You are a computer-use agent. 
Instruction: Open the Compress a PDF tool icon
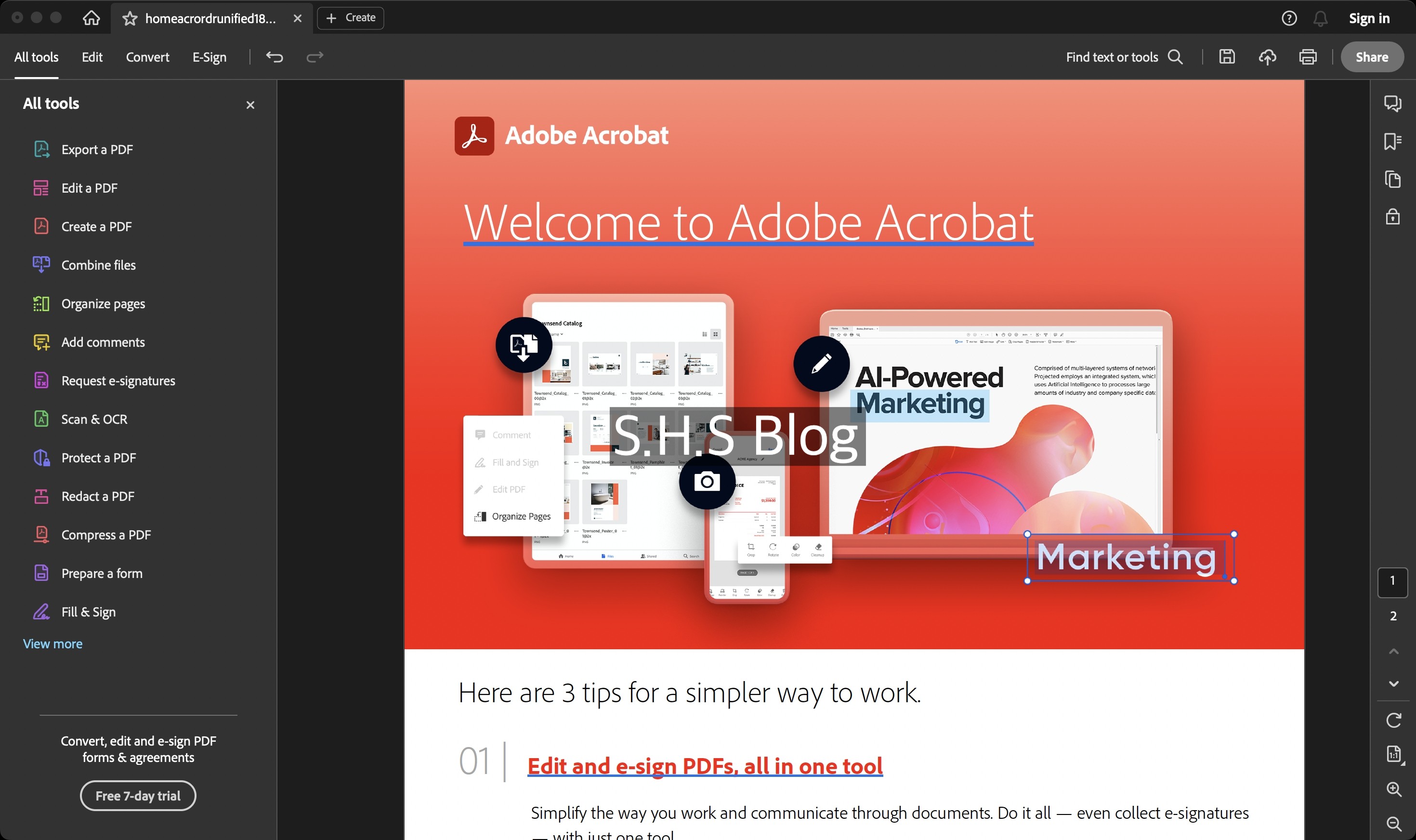41,534
